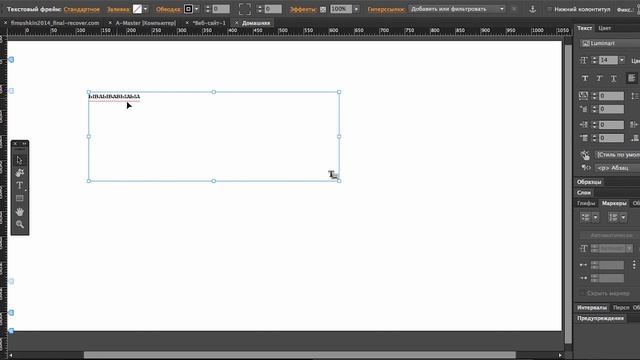
Task: Open the hyperlinks Добавить или фильтровать dropdown
Action: (x=457, y=9)
